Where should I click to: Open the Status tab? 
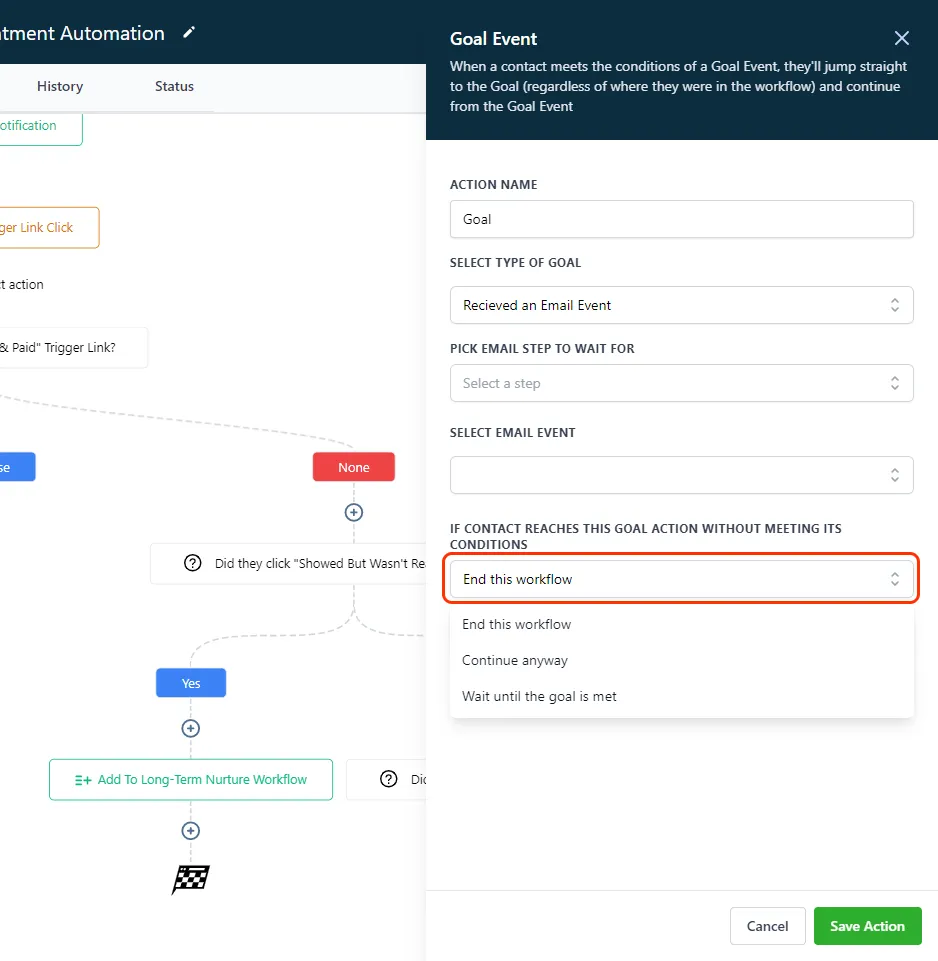[174, 87]
